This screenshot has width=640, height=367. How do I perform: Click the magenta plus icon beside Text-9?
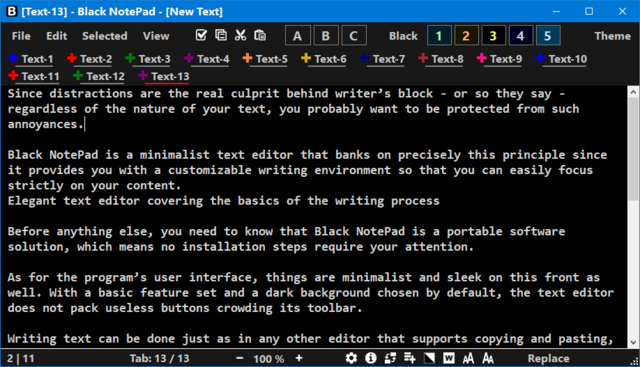(482, 58)
